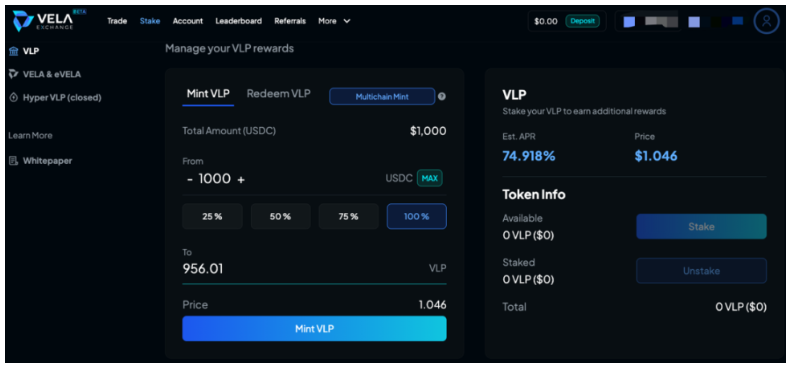Select the 100 % amount option
790x367 pixels.
tap(417, 216)
